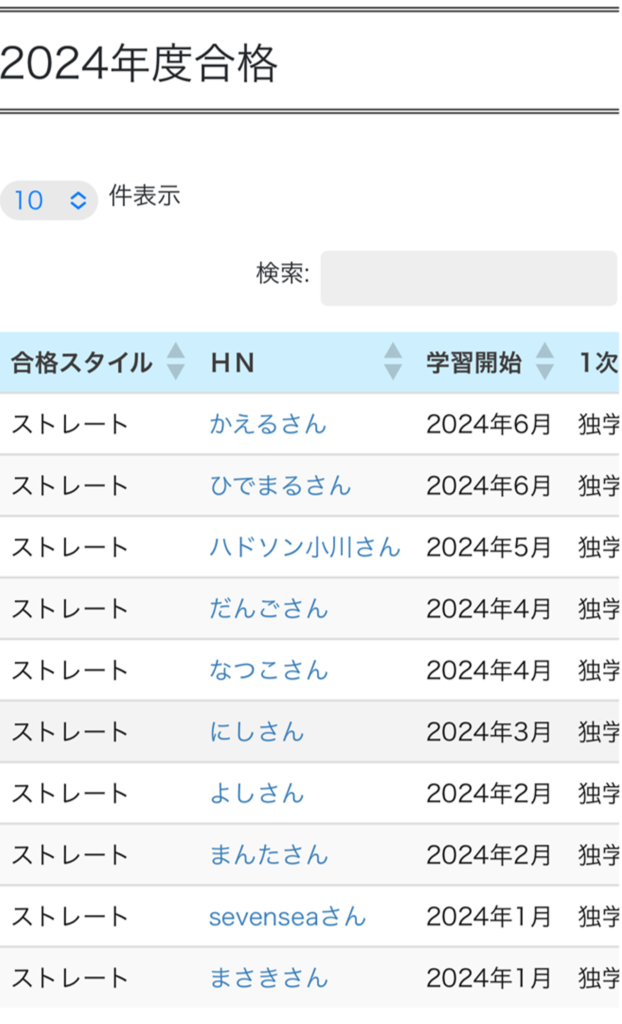
Task: Click the 2024年度合格 page heading
Action: 138,65
